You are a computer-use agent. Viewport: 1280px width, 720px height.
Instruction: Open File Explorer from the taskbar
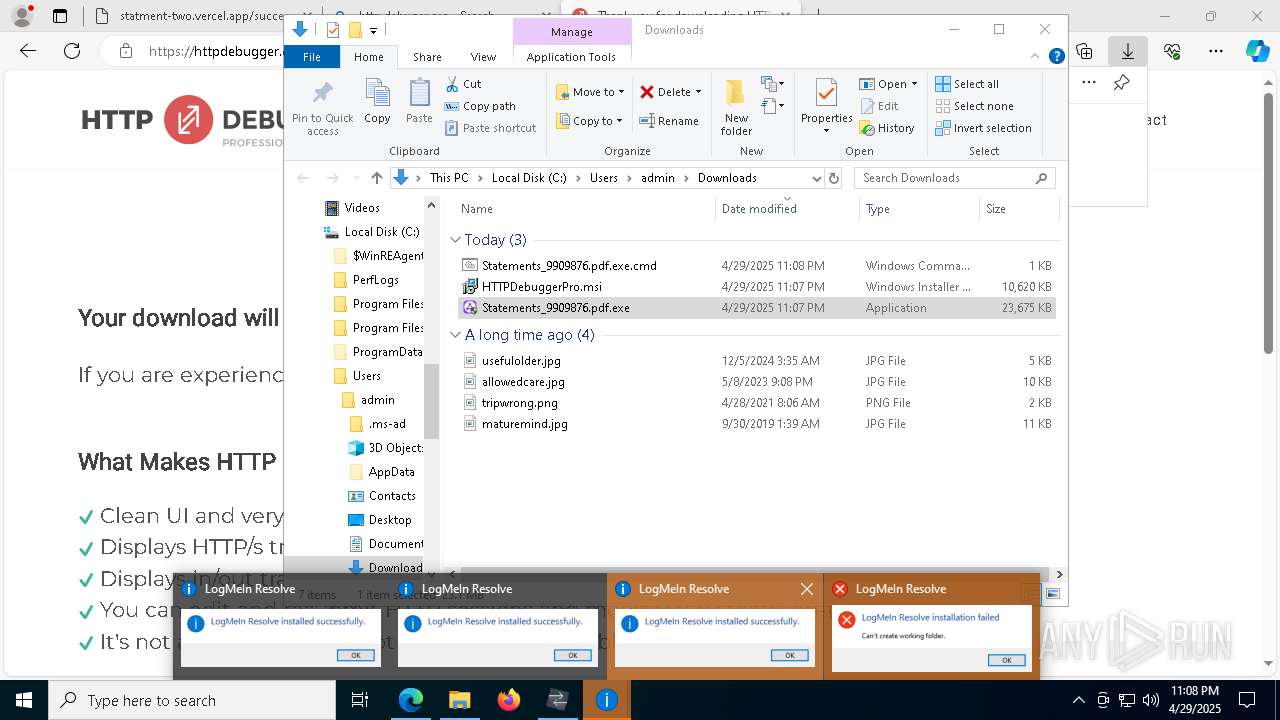pos(459,700)
